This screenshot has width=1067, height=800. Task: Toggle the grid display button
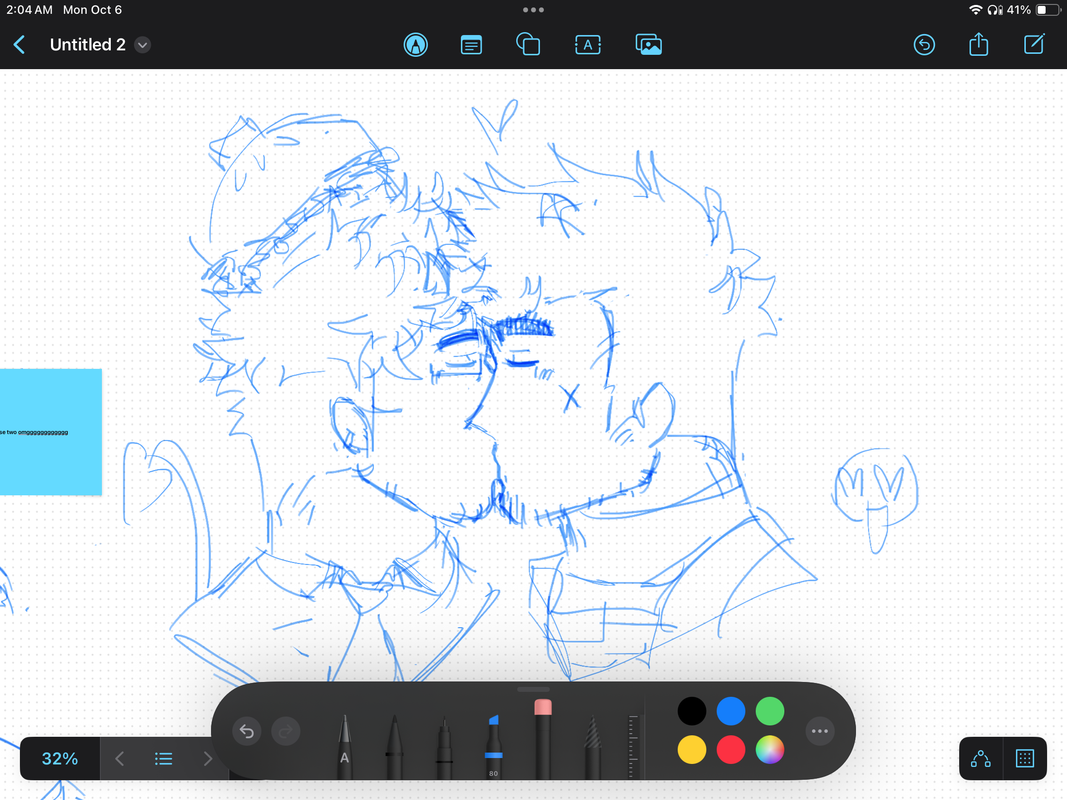coord(1025,759)
